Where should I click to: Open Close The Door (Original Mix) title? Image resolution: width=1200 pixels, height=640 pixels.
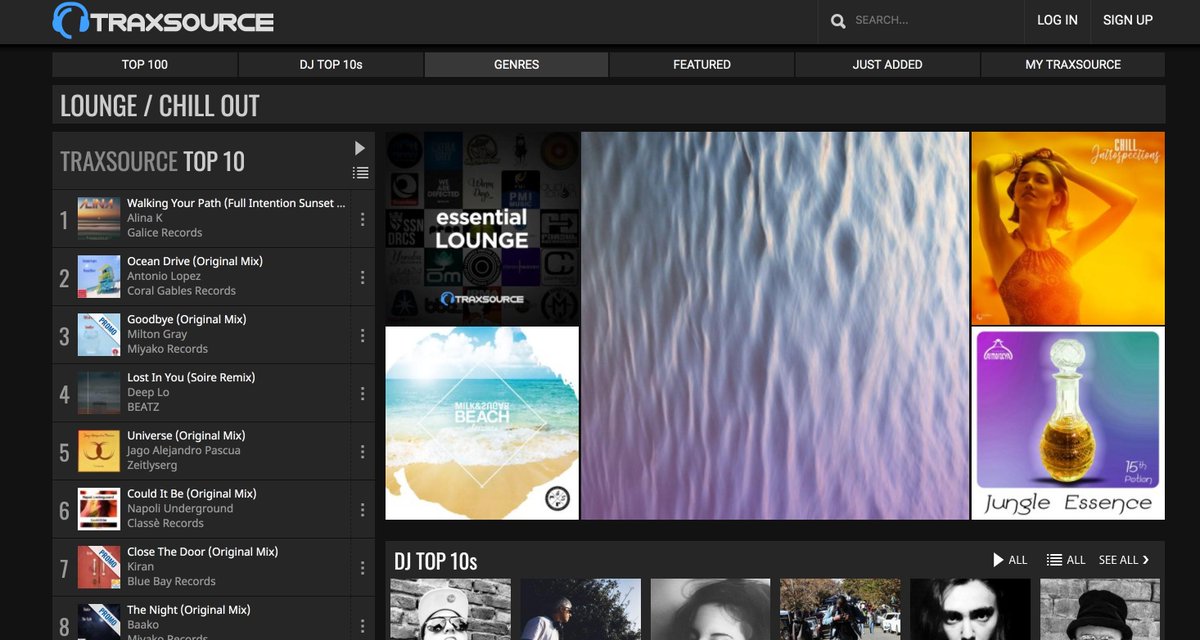(203, 551)
